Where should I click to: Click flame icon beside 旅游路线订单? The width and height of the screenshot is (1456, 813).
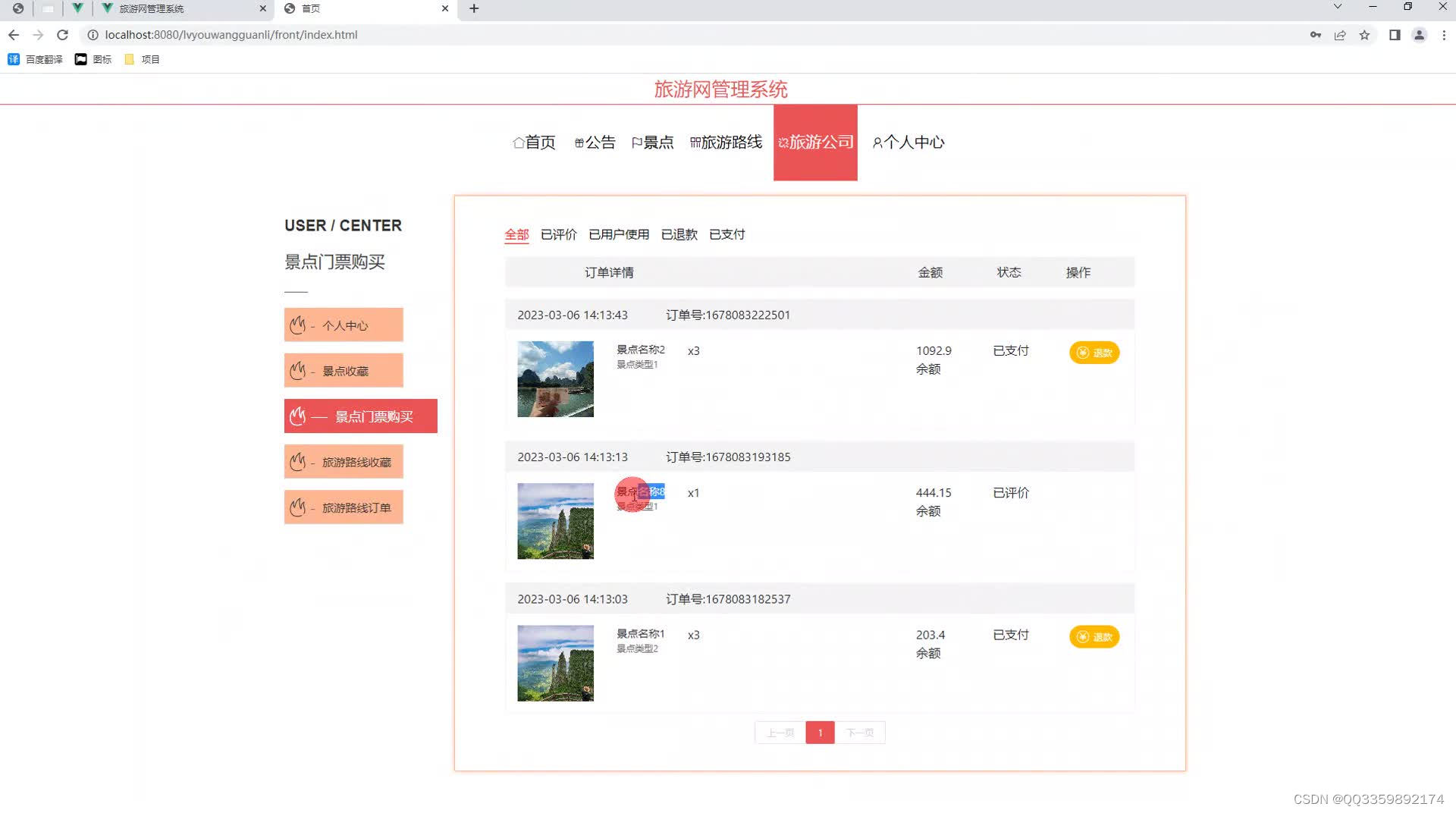coord(297,507)
